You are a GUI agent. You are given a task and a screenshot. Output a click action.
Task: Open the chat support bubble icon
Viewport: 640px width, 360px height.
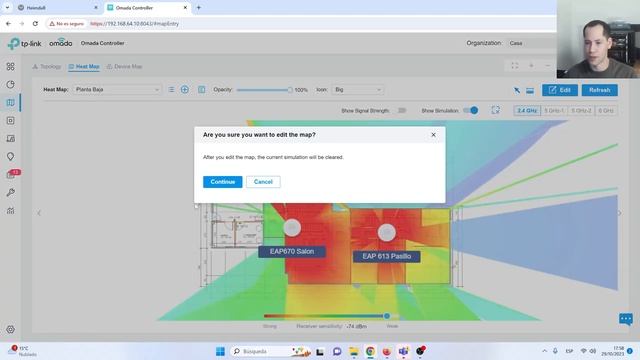click(x=626, y=319)
